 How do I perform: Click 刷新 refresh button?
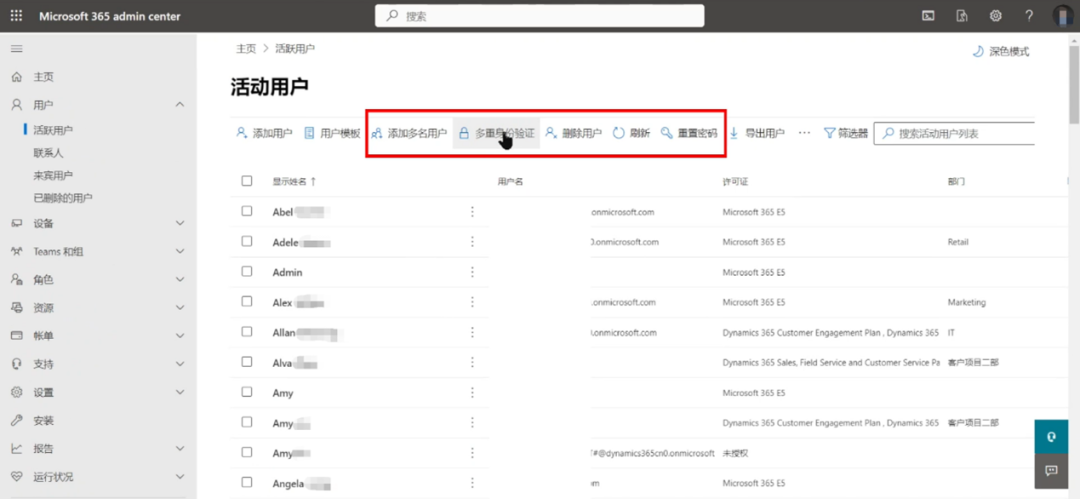coord(632,133)
